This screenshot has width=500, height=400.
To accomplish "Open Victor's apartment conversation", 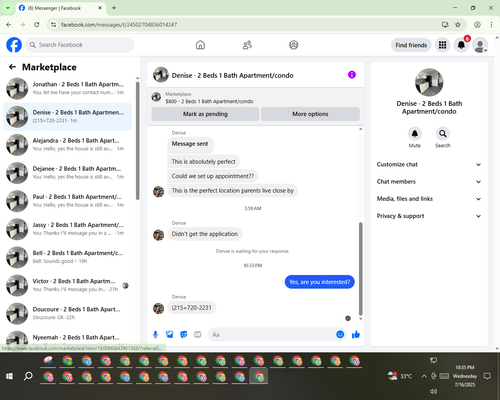I will coord(68,285).
